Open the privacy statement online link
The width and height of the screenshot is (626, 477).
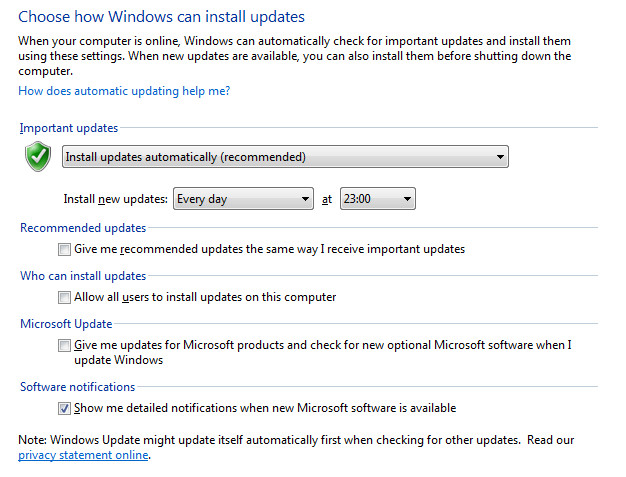point(83,455)
